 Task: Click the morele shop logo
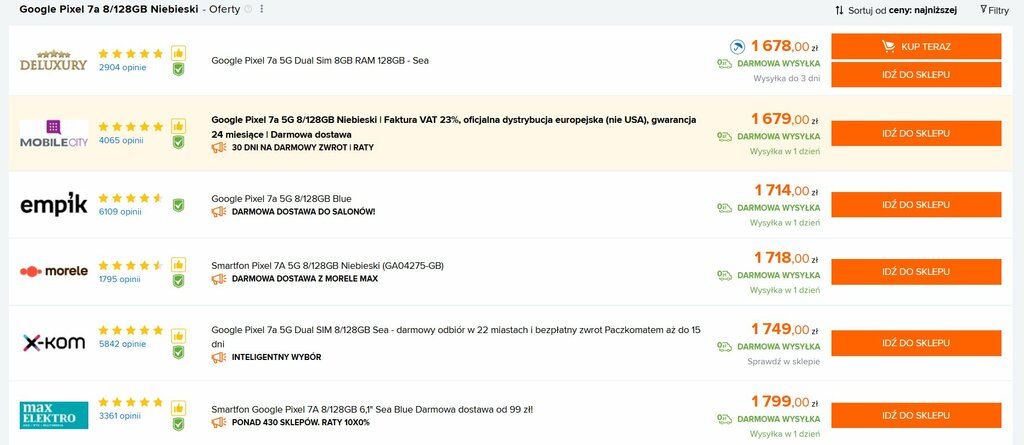54,271
